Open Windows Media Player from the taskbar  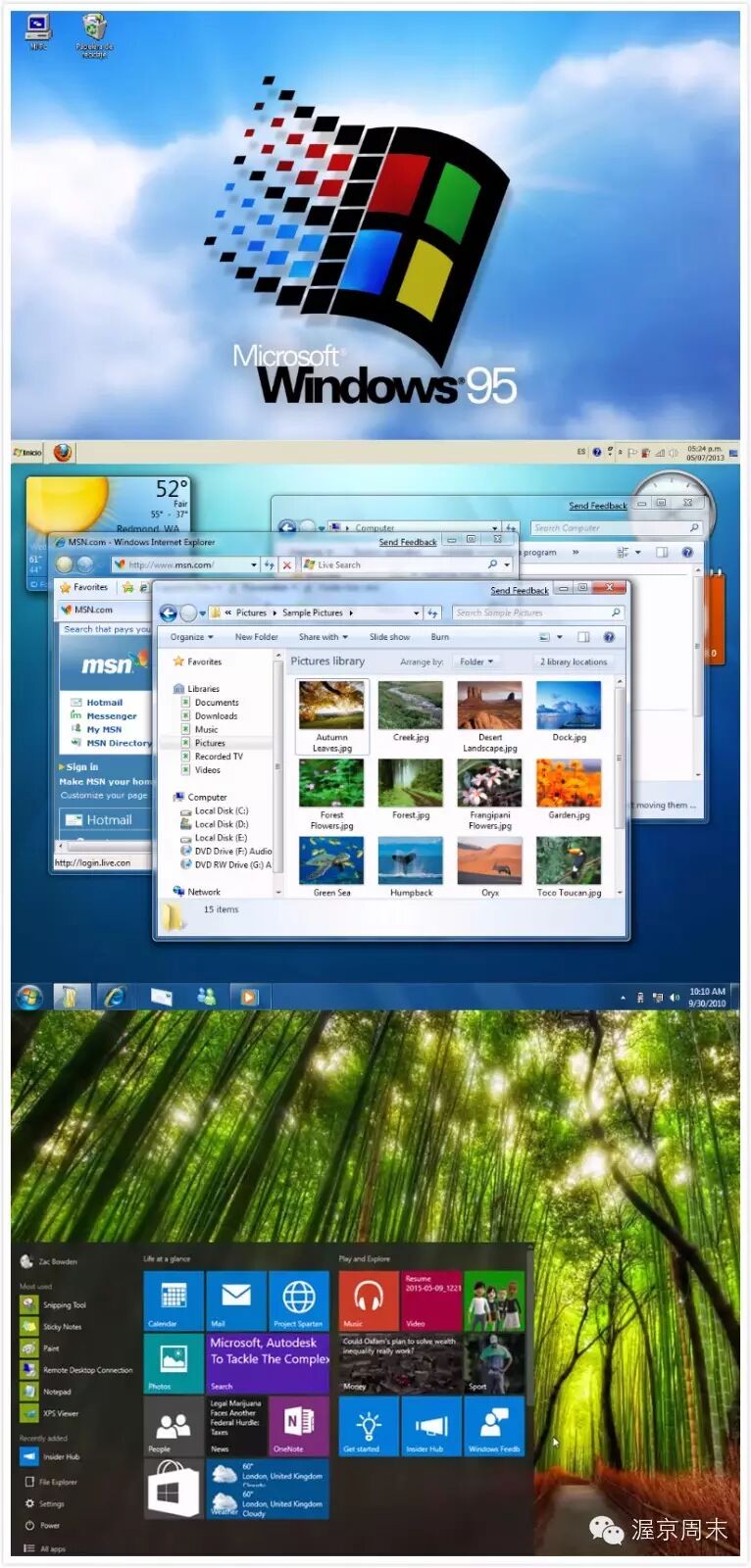pos(249,997)
